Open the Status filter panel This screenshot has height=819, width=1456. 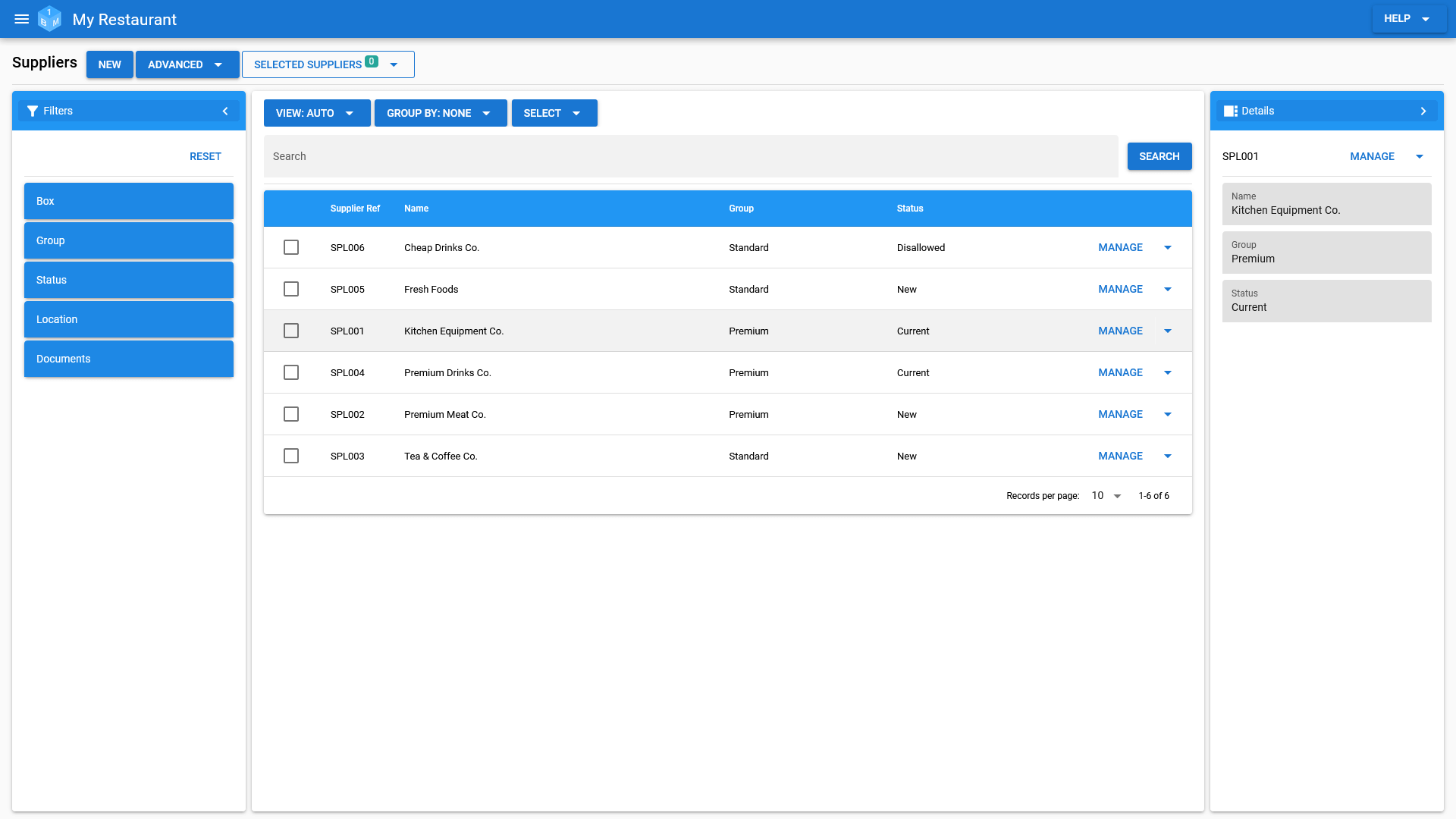coord(128,280)
